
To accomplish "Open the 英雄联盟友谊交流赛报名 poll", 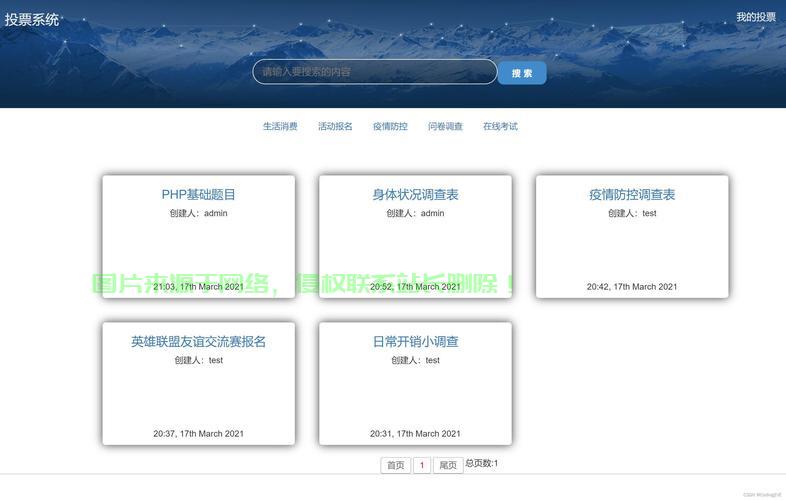I will click(x=199, y=342).
